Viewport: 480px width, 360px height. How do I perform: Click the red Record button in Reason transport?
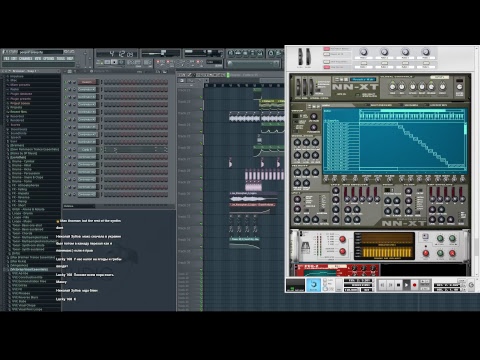coord(414,285)
